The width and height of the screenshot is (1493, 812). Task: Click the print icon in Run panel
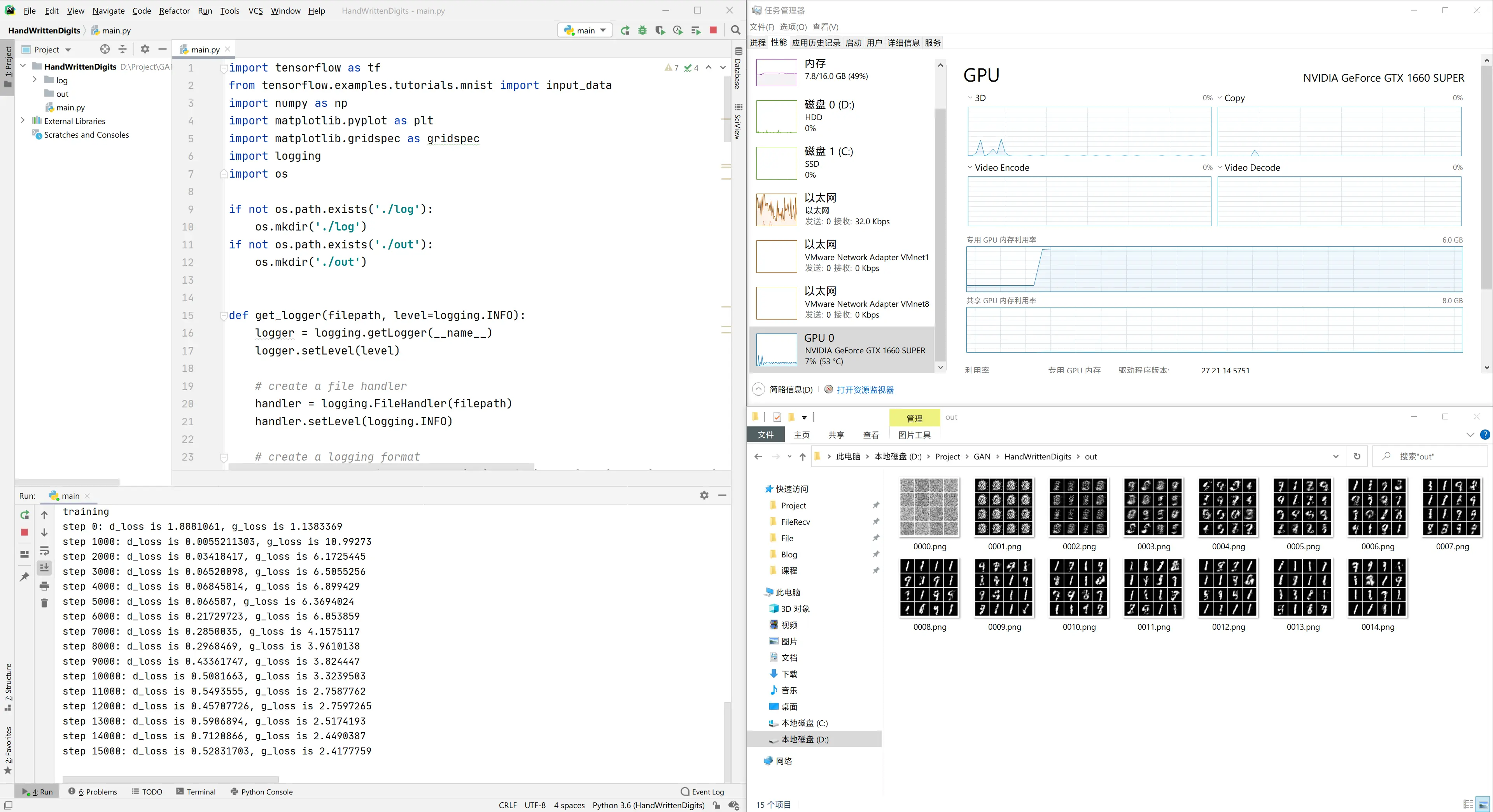pyautogui.click(x=44, y=586)
